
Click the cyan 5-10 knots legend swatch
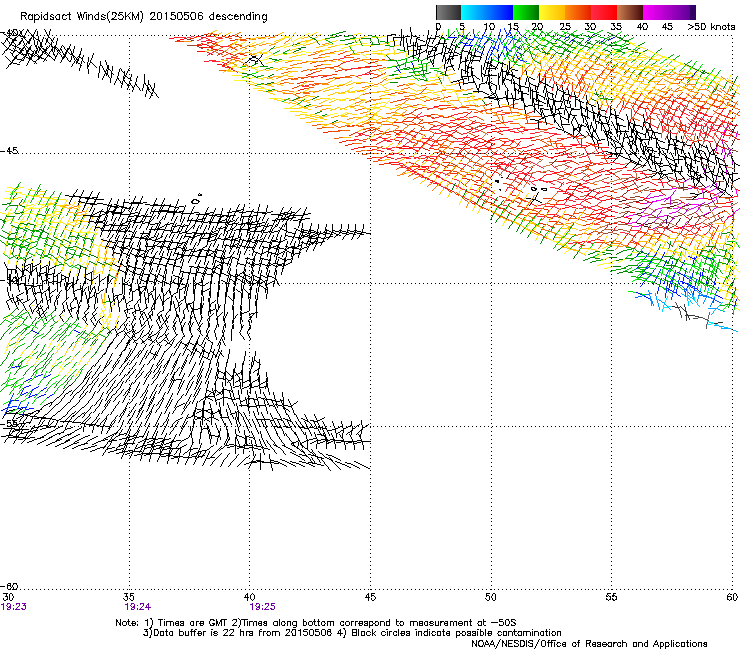(x=474, y=12)
